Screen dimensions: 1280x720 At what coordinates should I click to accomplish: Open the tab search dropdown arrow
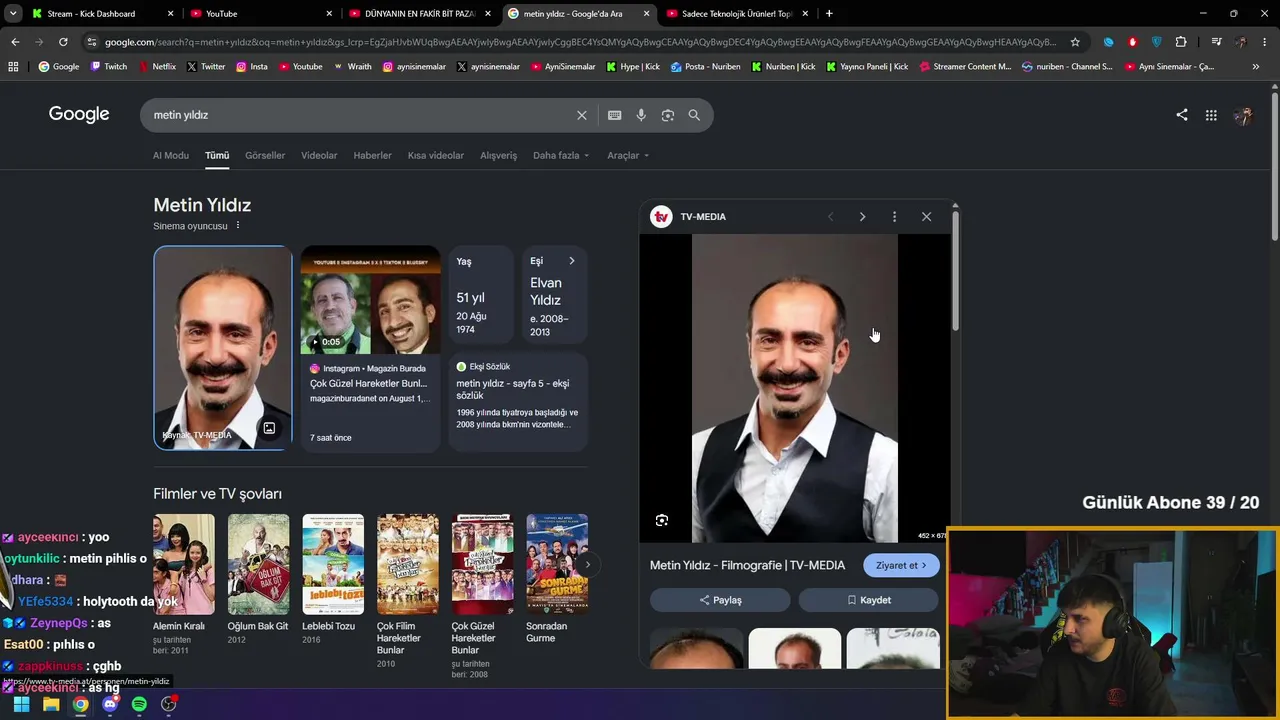[x=13, y=14]
